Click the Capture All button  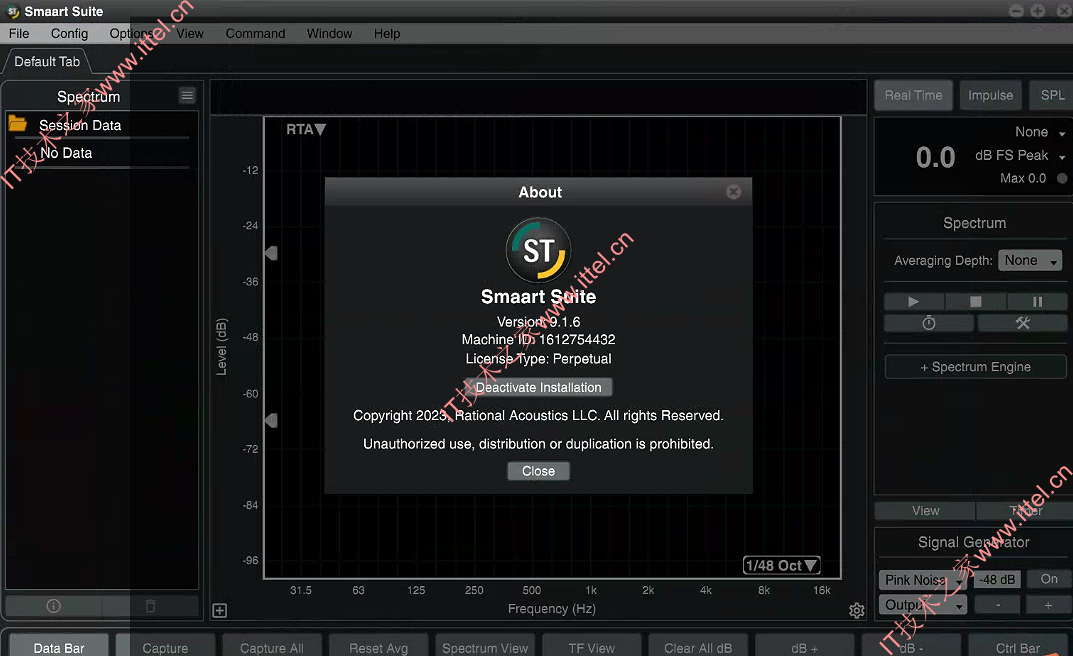point(272,646)
